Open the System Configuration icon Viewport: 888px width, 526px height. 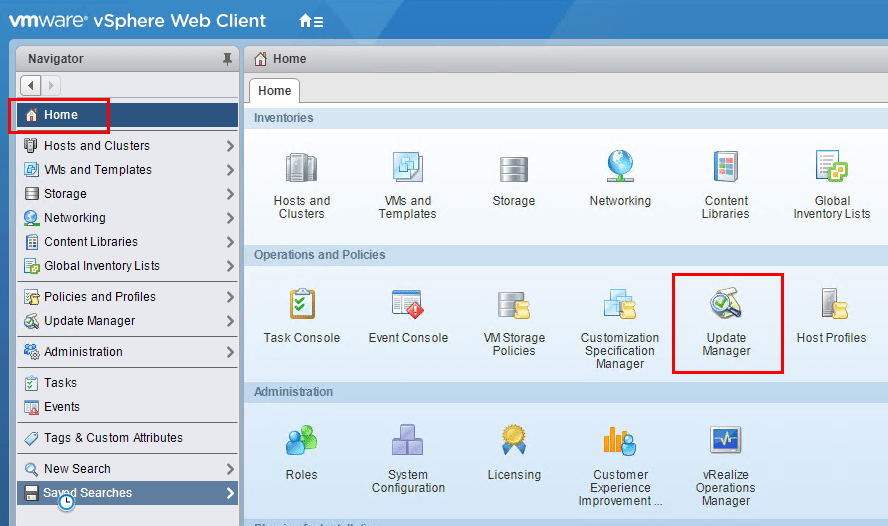(x=408, y=440)
